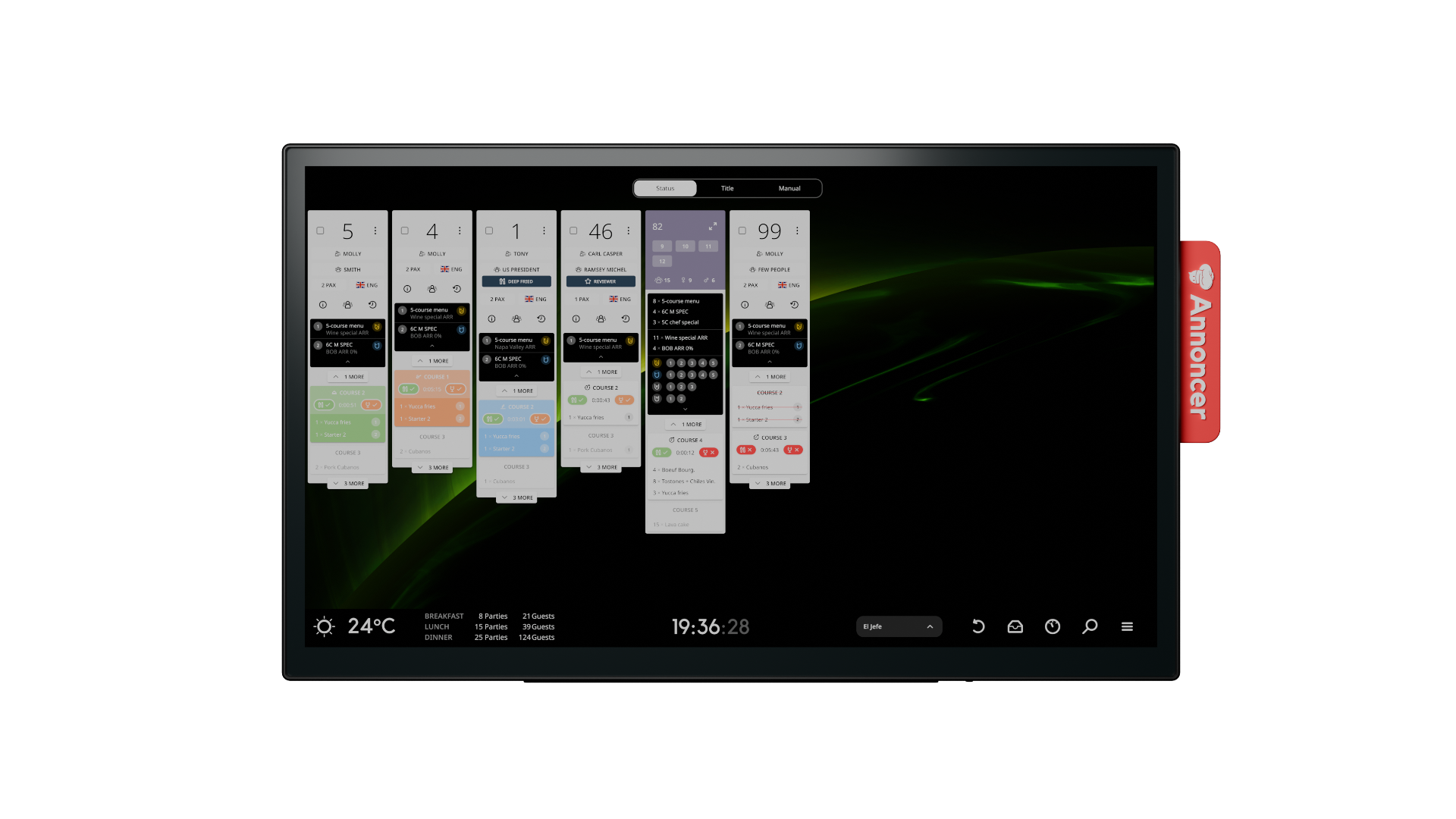
Task: Click the search magnifier icon in bottom bar
Action: 1090,626
